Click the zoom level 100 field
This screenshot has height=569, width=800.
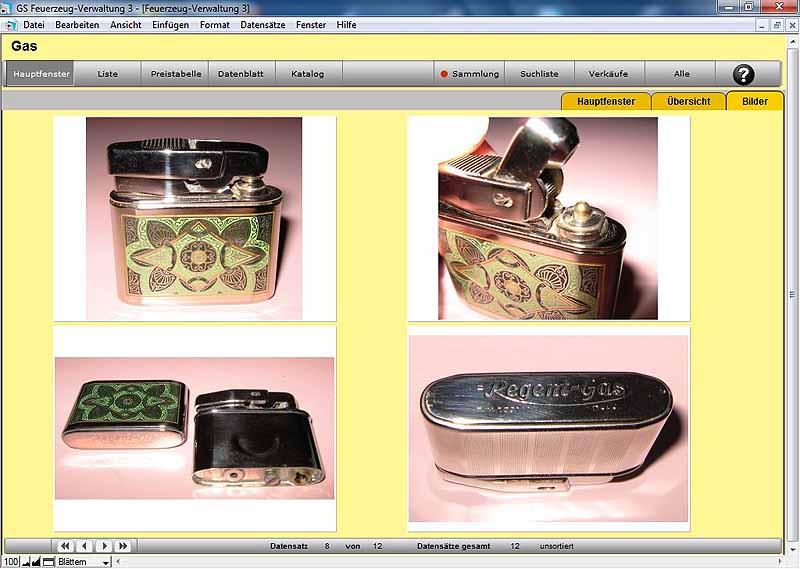tap(10, 562)
